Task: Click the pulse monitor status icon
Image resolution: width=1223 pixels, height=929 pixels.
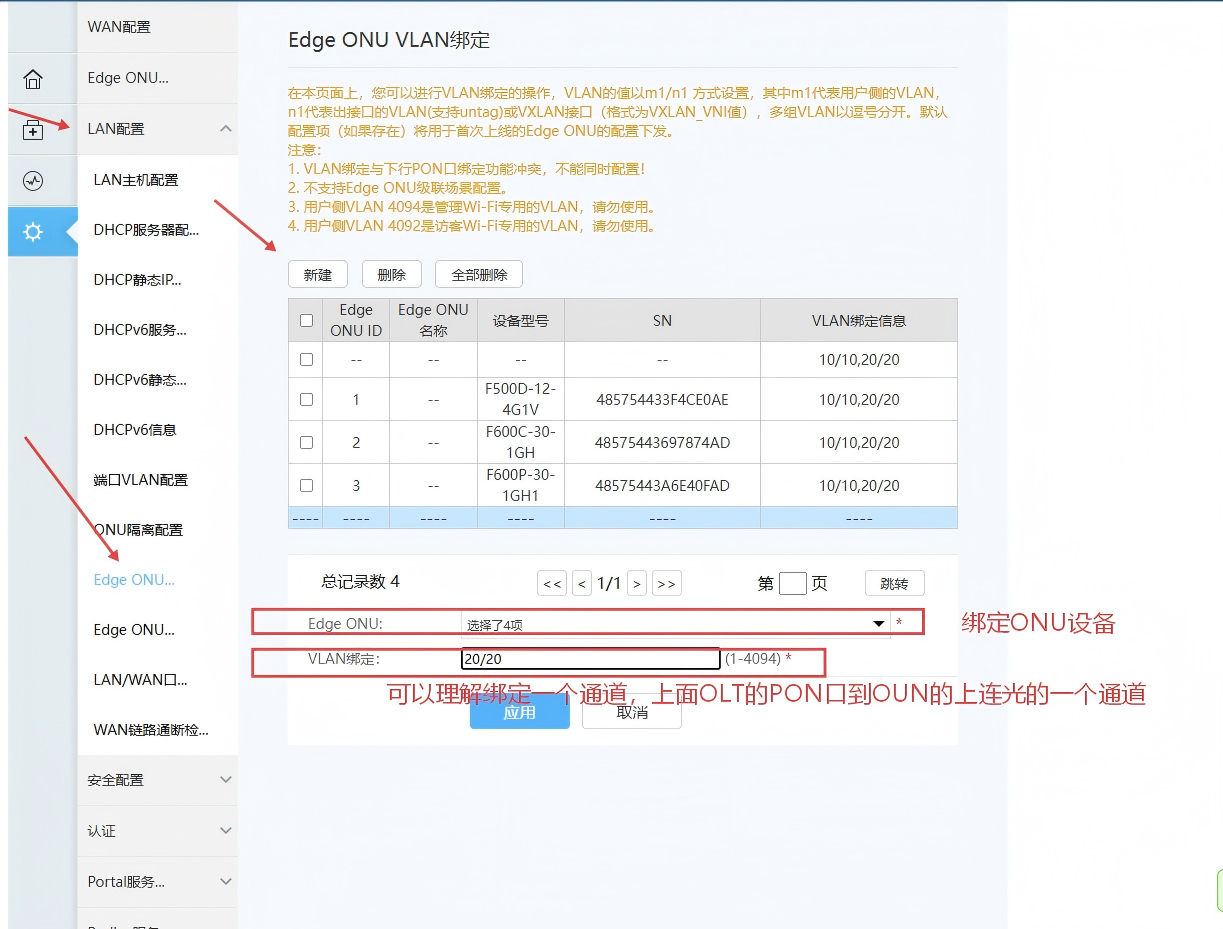Action: click(x=33, y=181)
